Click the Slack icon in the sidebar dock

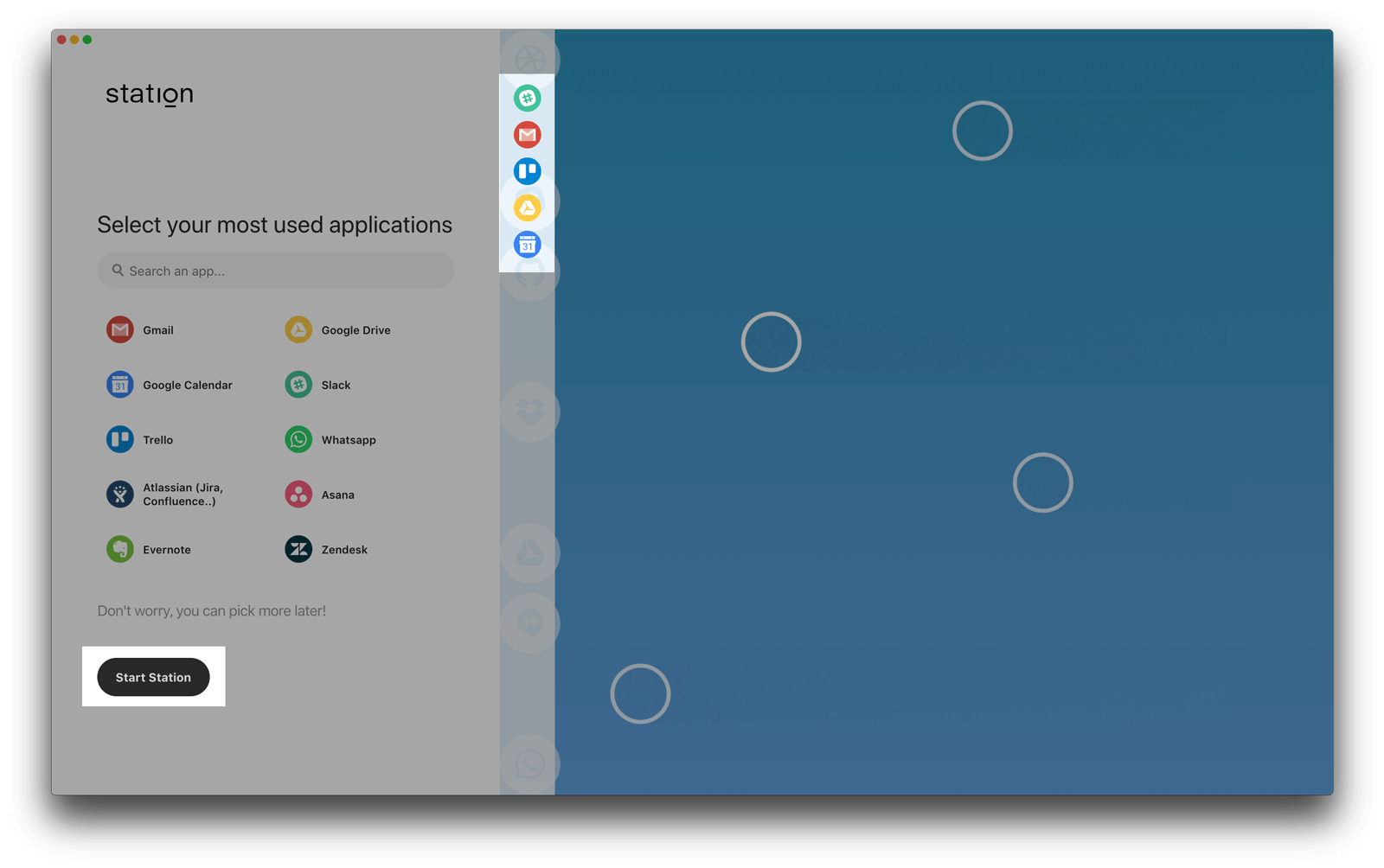point(529,98)
